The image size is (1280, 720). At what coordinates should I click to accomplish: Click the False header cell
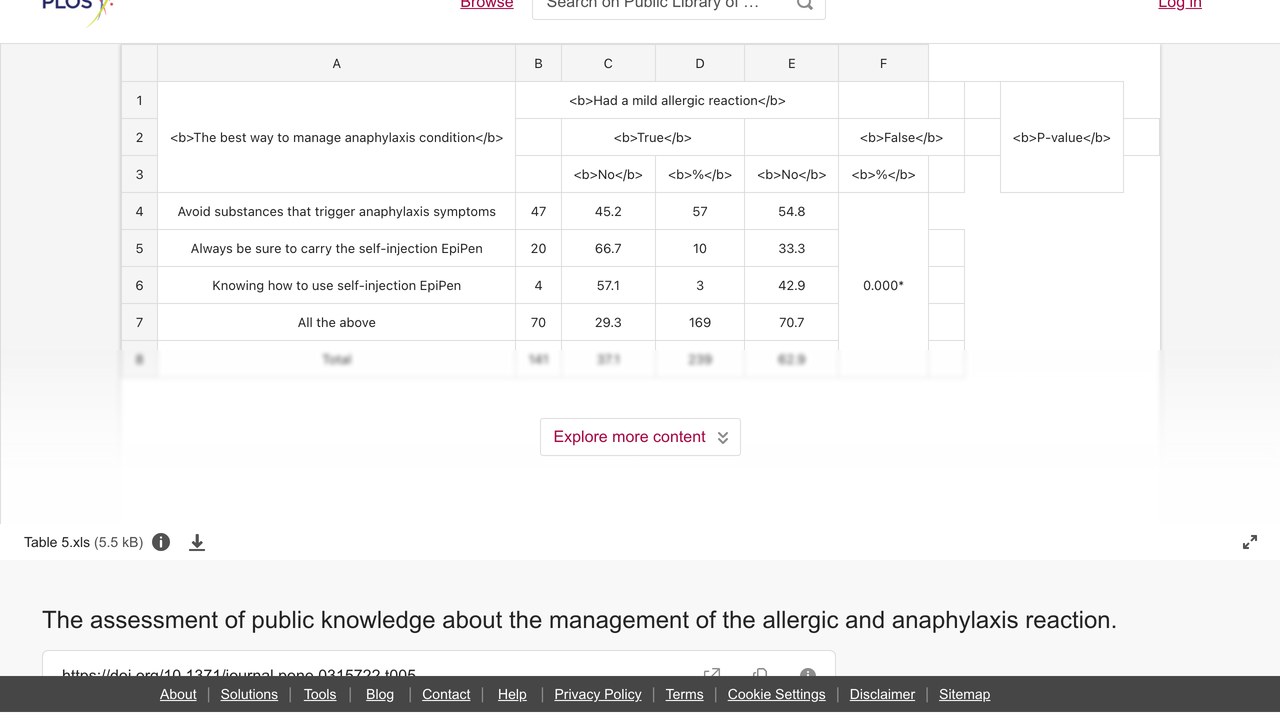point(901,137)
